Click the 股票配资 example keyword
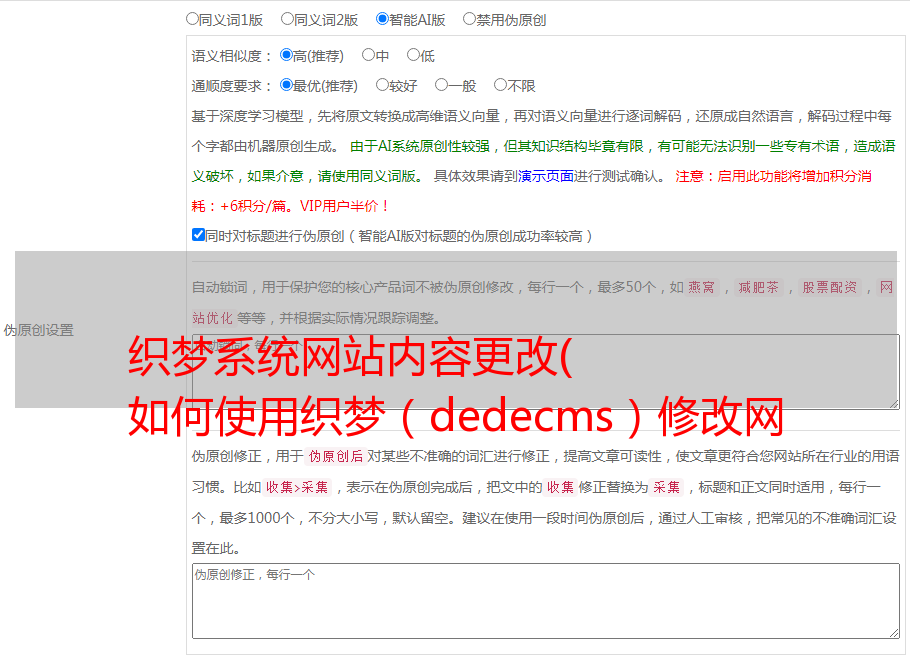 [x=830, y=287]
